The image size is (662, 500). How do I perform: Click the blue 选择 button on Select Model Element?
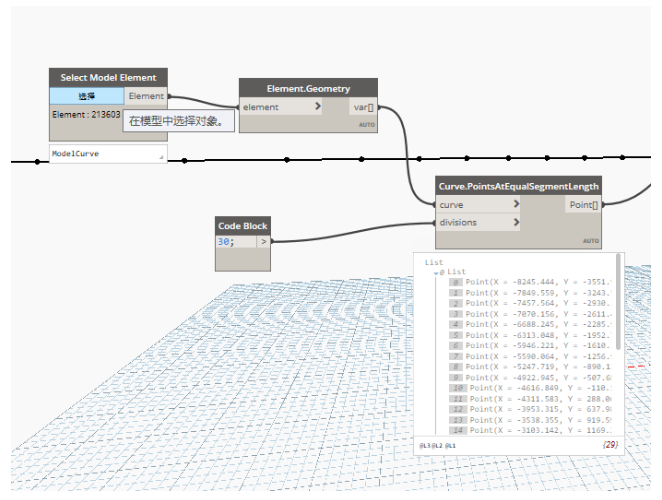pos(86,96)
